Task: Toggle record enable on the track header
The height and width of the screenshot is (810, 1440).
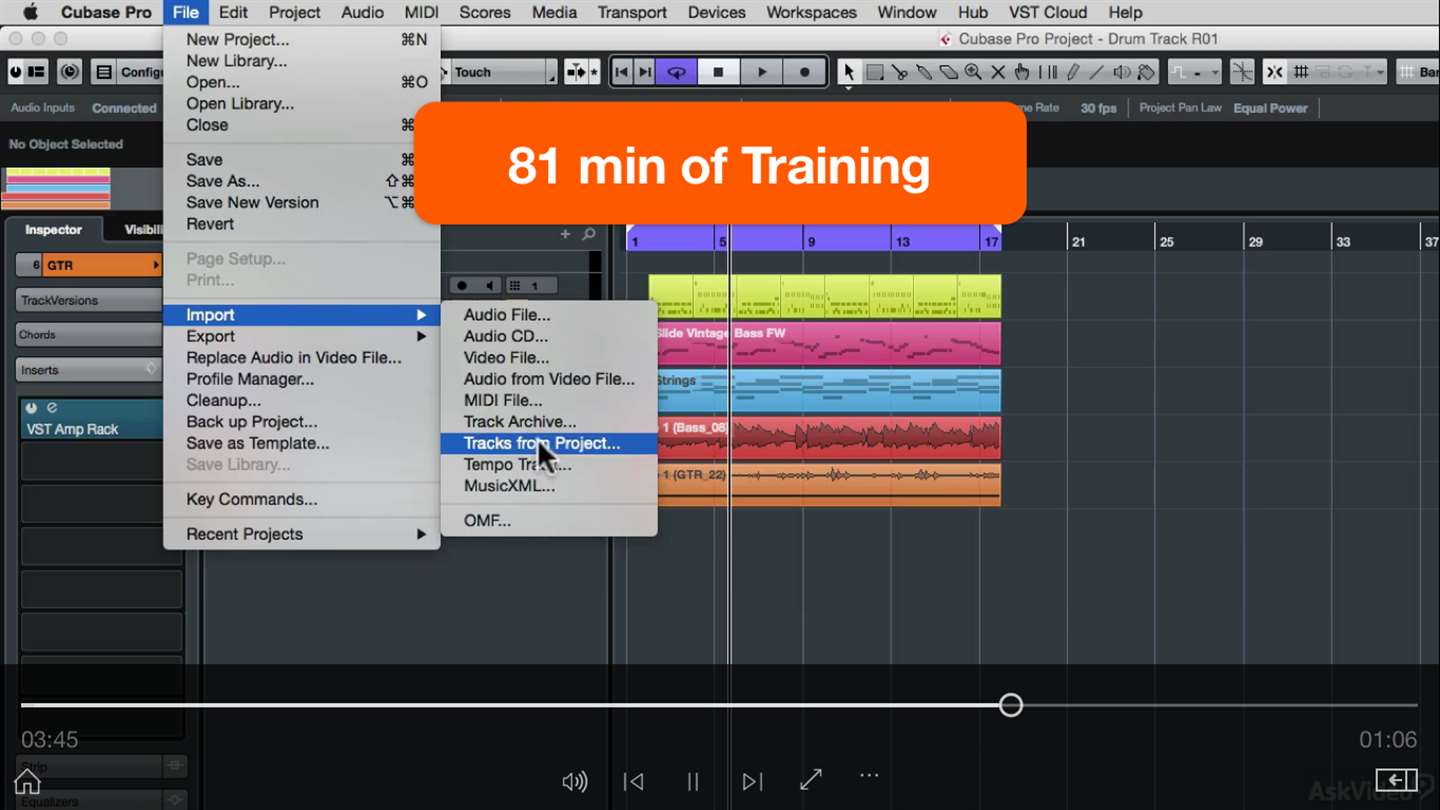Action: 463,286
